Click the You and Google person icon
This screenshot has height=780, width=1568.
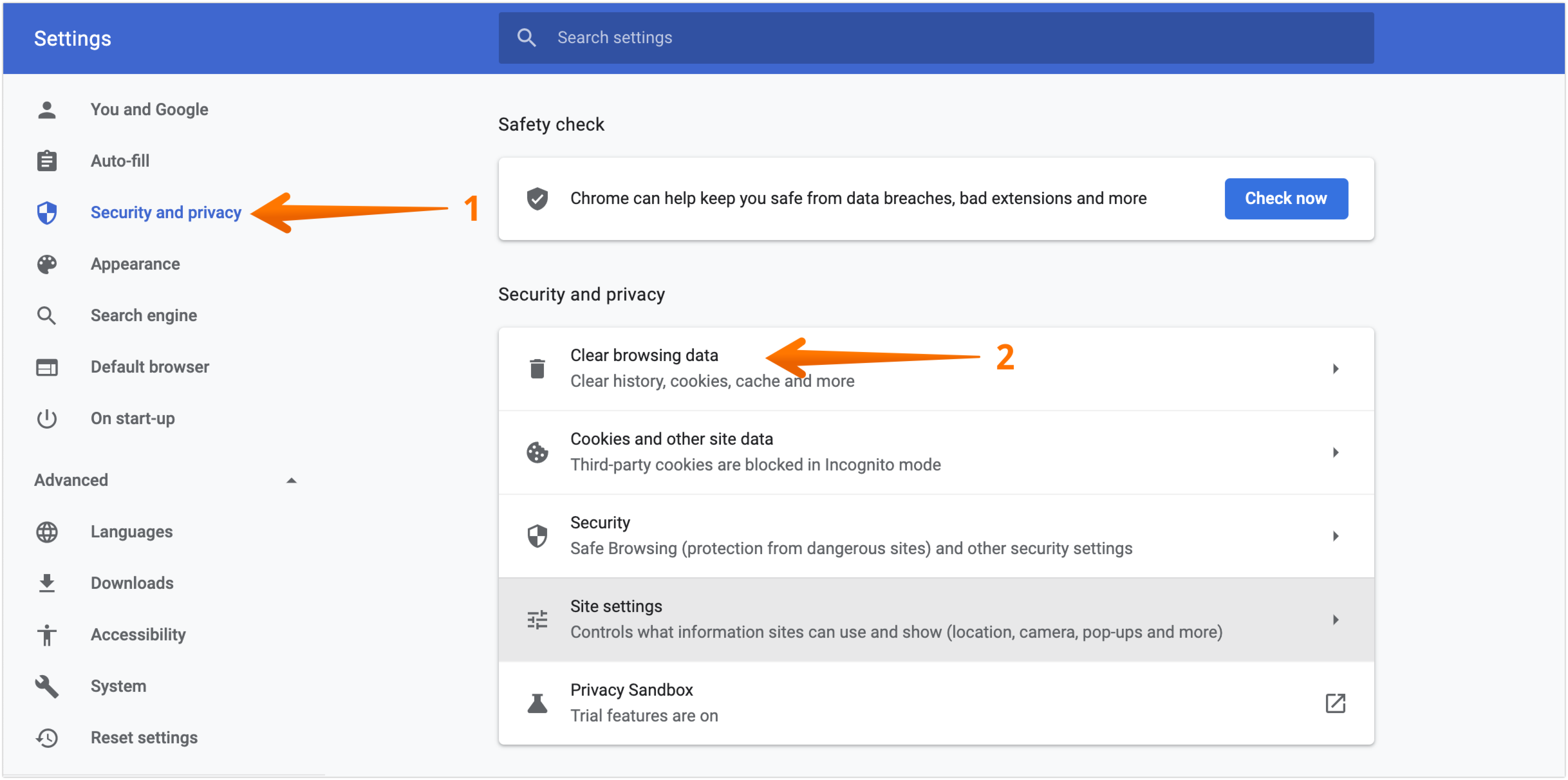click(x=46, y=109)
